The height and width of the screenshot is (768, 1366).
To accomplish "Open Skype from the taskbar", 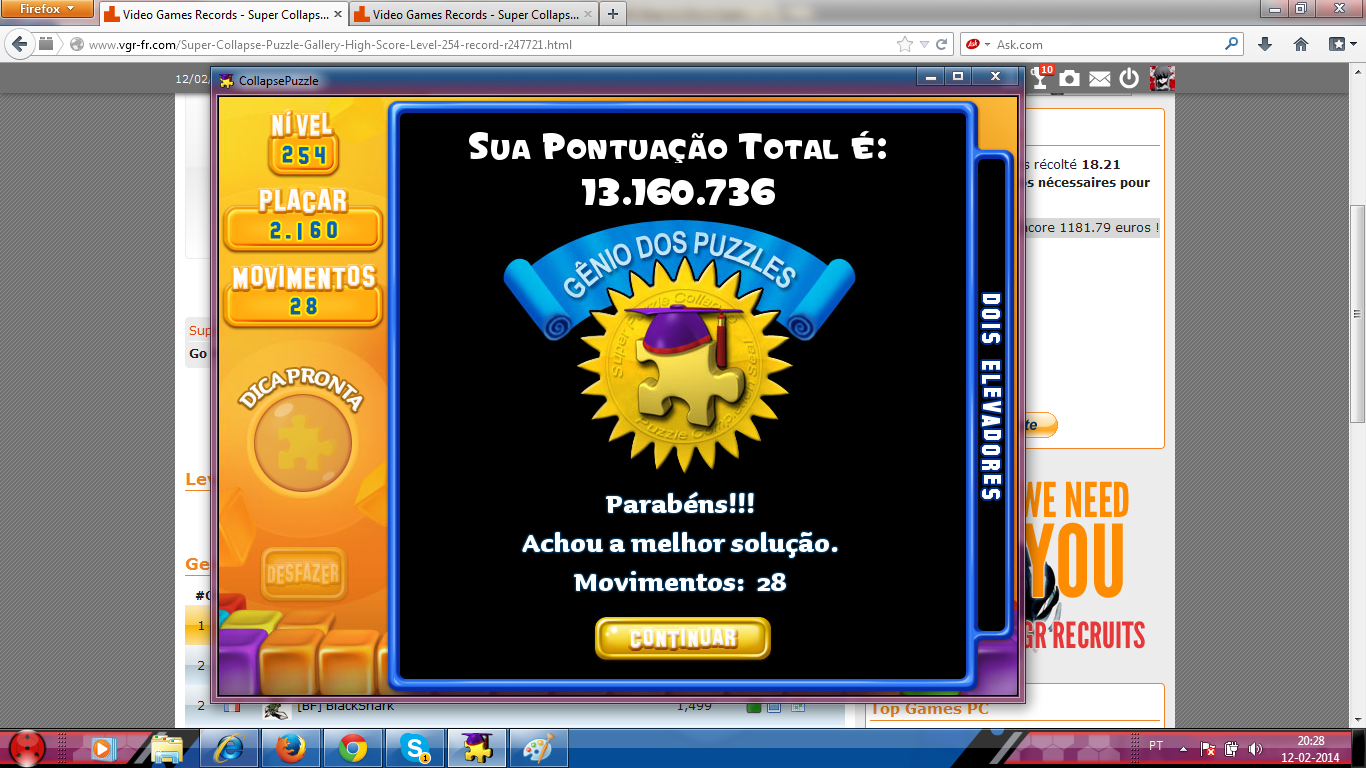I will [x=414, y=748].
